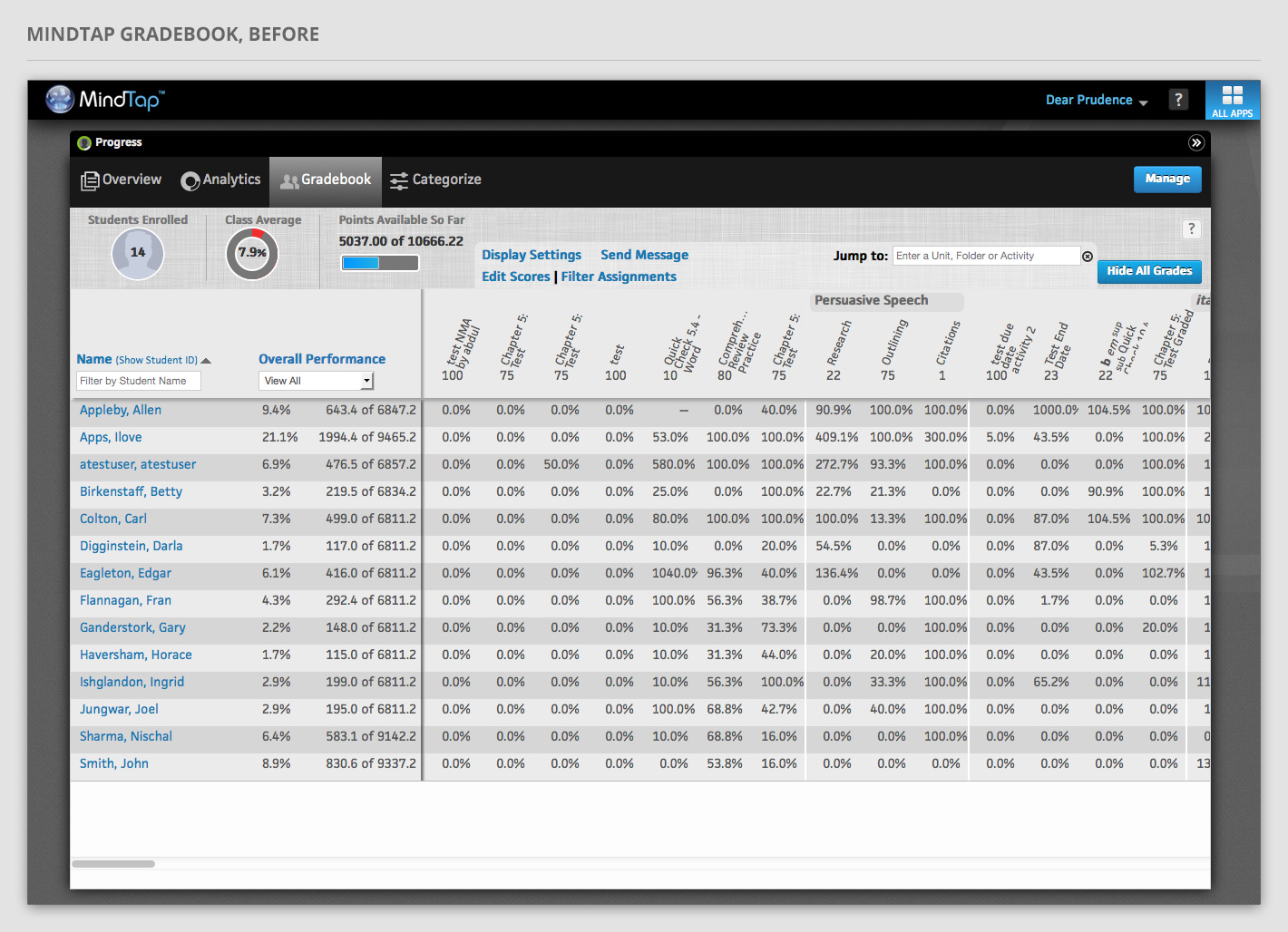Click the MindTap globe logo
The height and width of the screenshot is (932, 1288).
[x=60, y=99]
